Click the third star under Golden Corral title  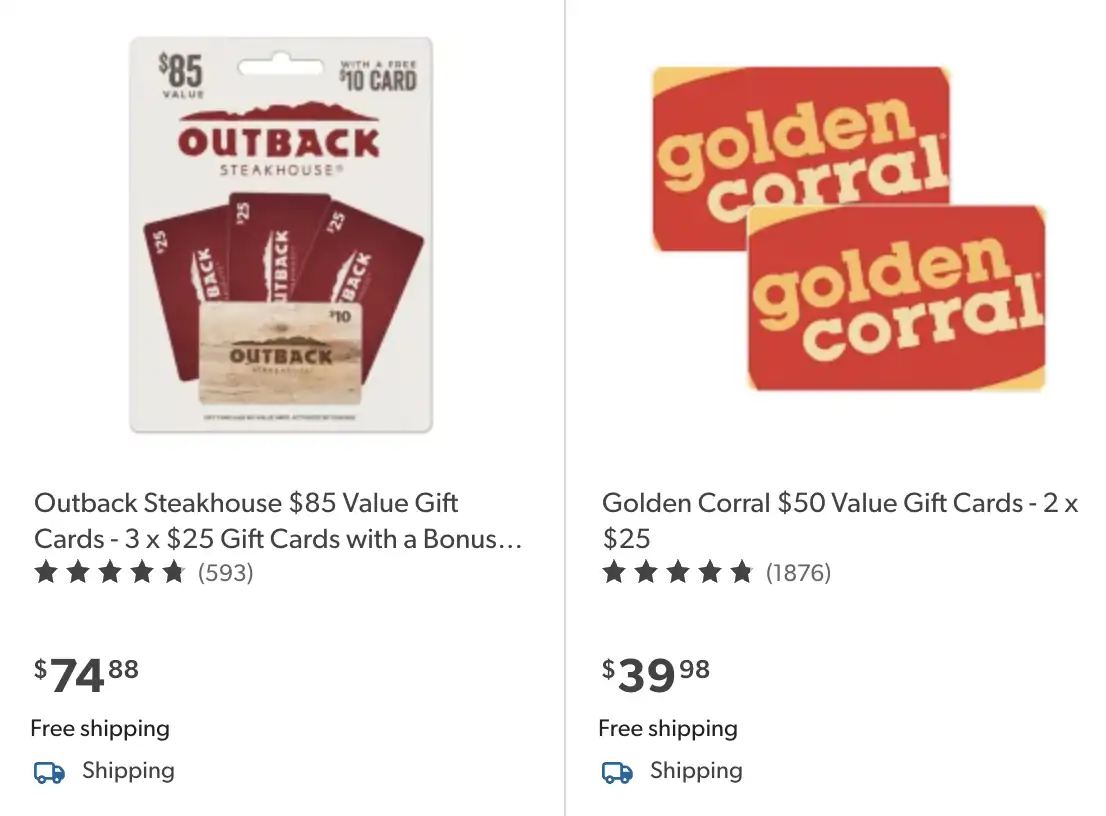[678, 571]
